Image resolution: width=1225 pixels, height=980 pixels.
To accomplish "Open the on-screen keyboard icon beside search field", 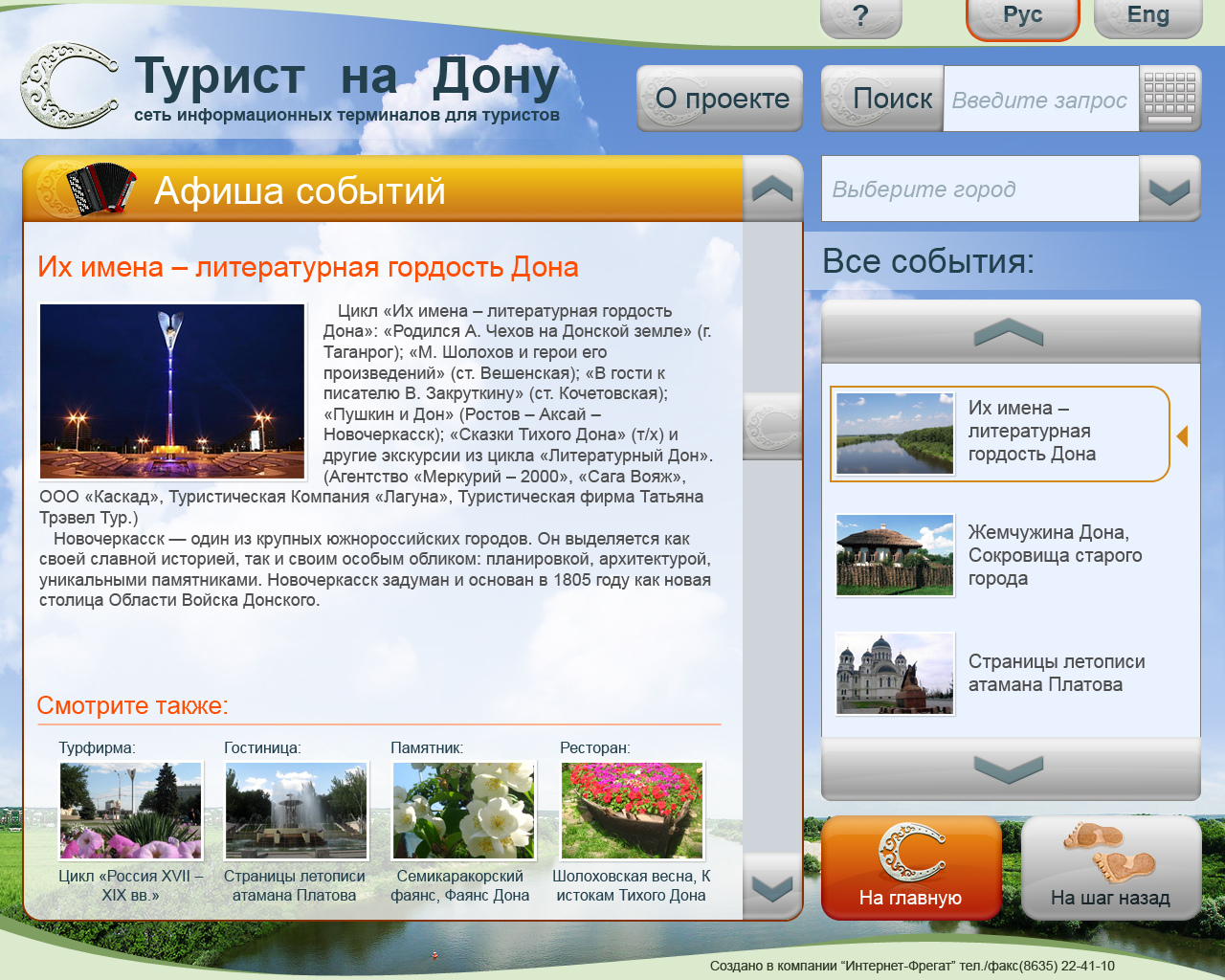I will (1169, 99).
